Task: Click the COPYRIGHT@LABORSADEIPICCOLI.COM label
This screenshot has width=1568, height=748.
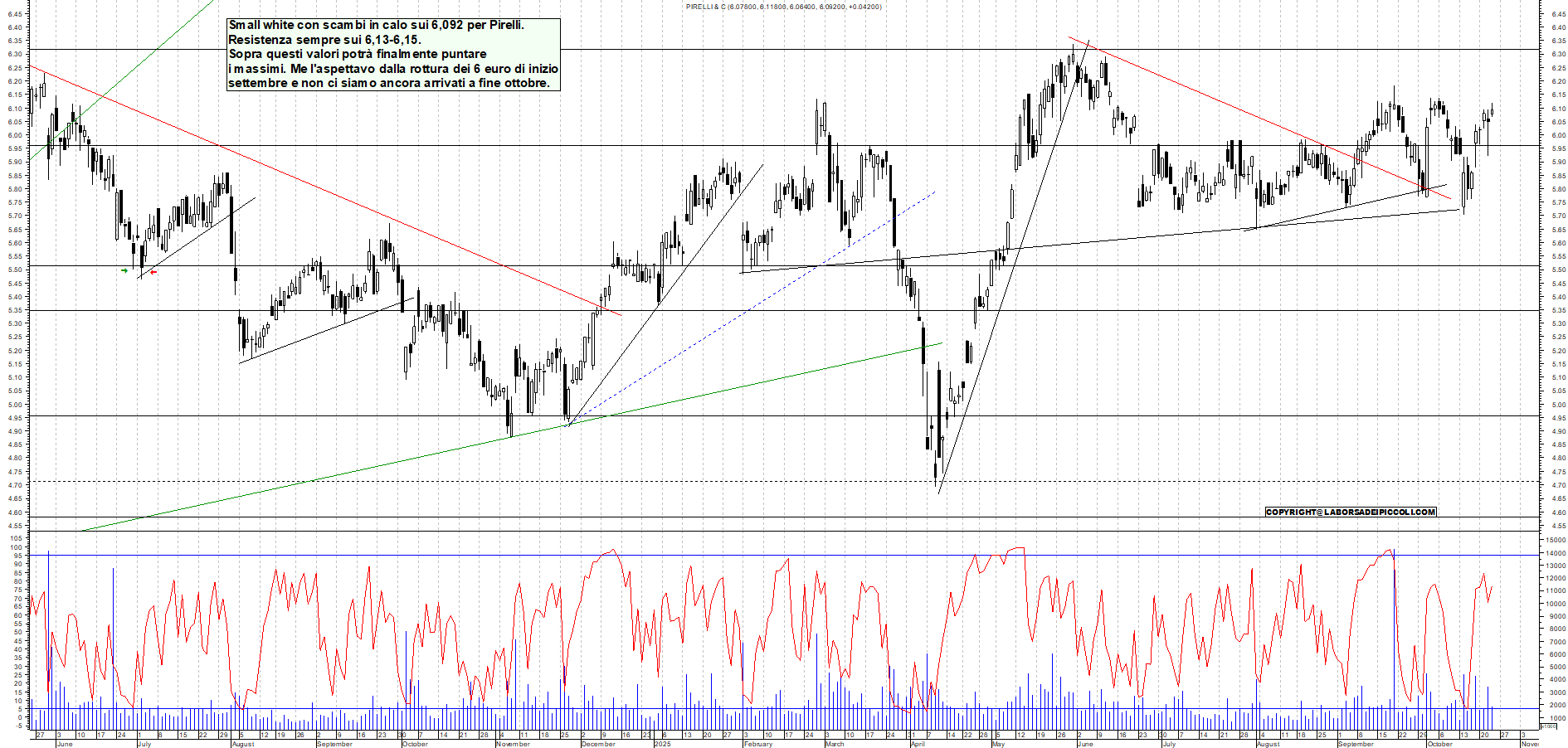Action: pos(1350,512)
